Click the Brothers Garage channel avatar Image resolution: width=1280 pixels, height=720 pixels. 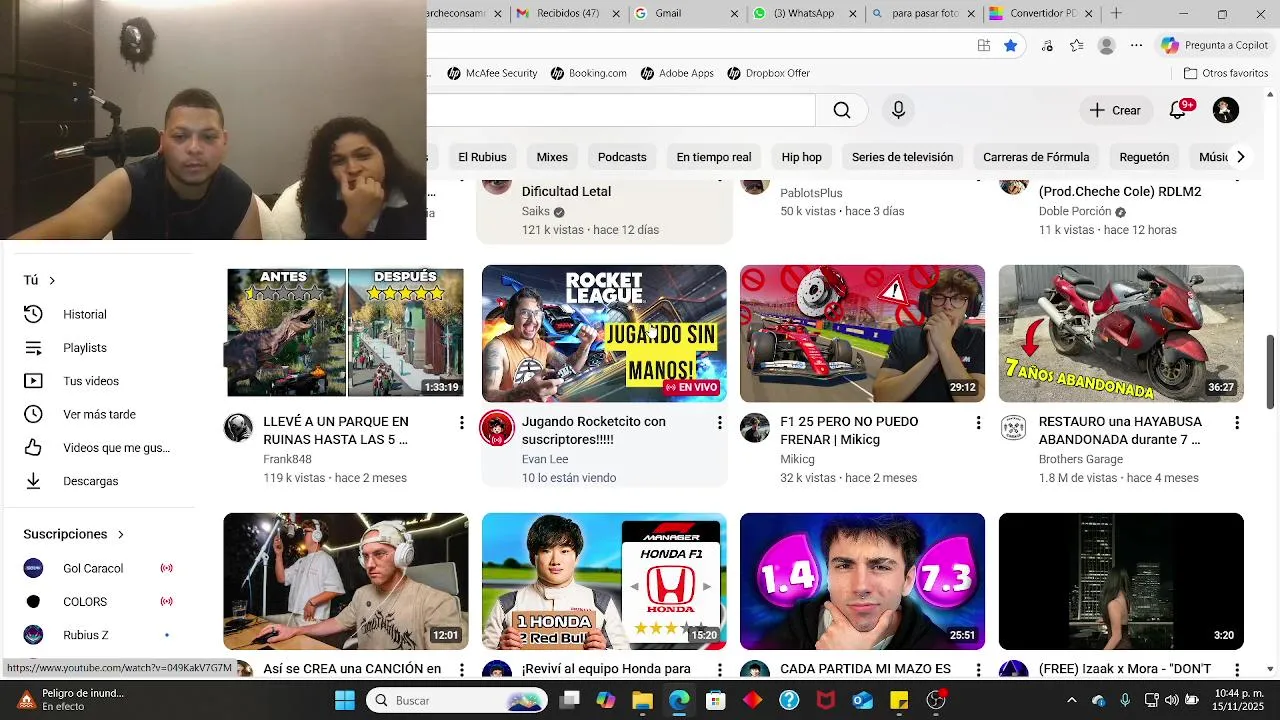pyautogui.click(x=1014, y=428)
